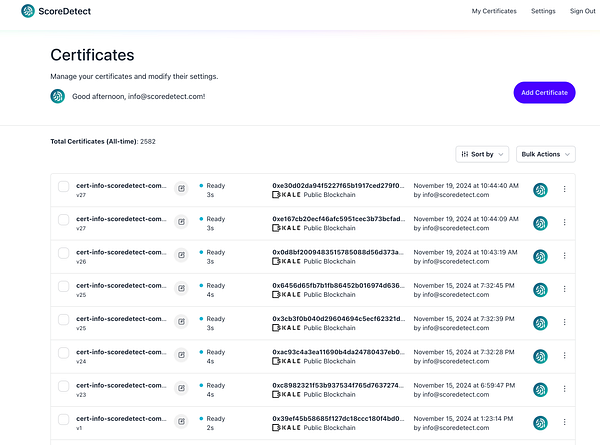The image size is (600, 445).
Task: Click fingerprint badge for 1:23:14 PM certificate
Action: tap(540, 422)
